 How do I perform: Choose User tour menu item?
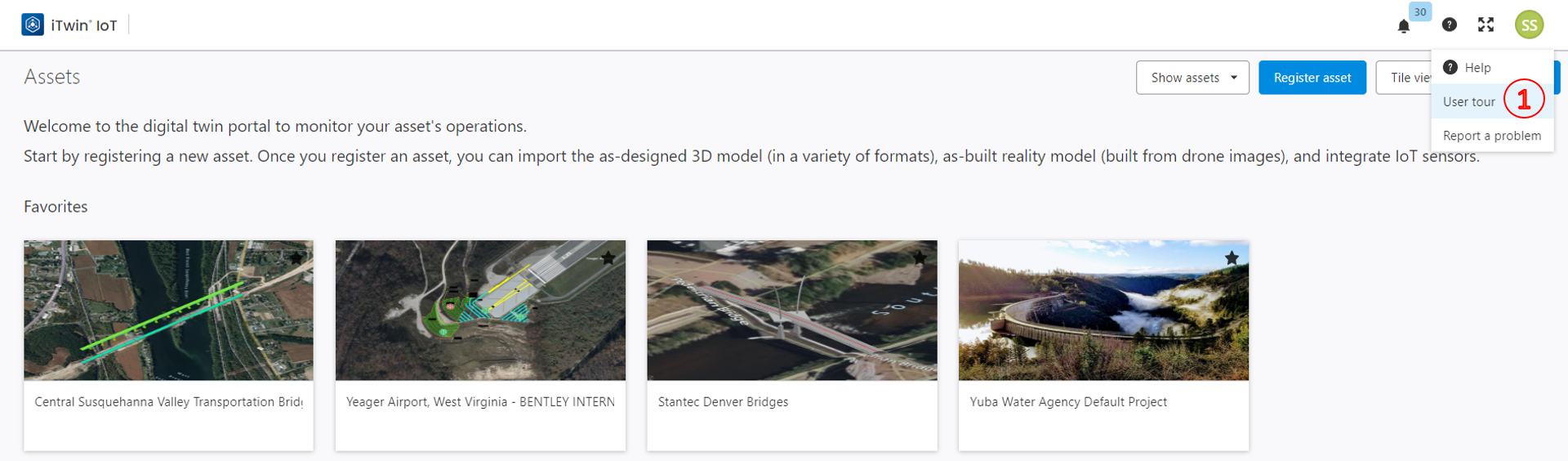[1468, 102]
